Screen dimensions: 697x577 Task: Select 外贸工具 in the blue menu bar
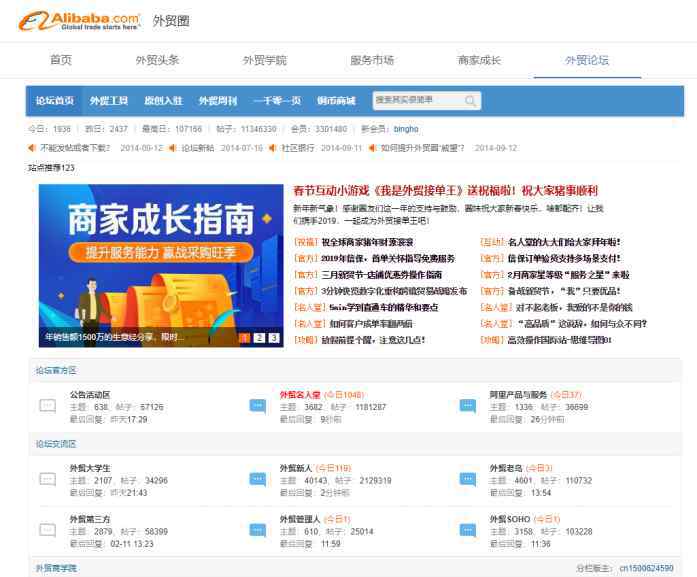click(x=109, y=101)
